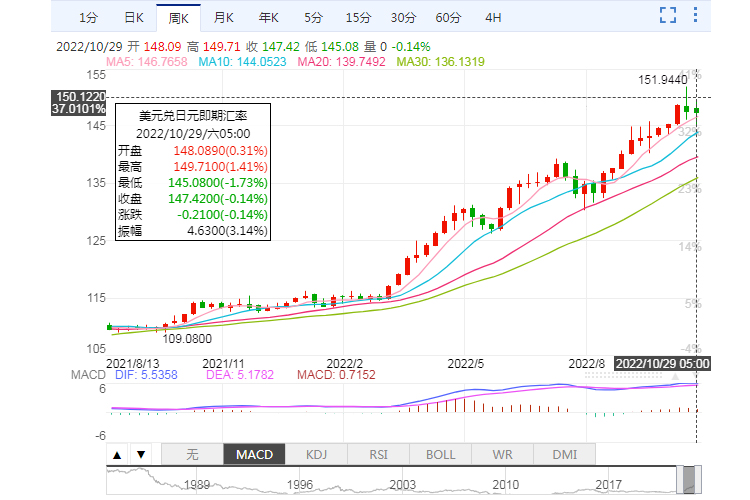Switch to 4H timeframe tab
The height and width of the screenshot is (500, 750).
(x=493, y=18)
